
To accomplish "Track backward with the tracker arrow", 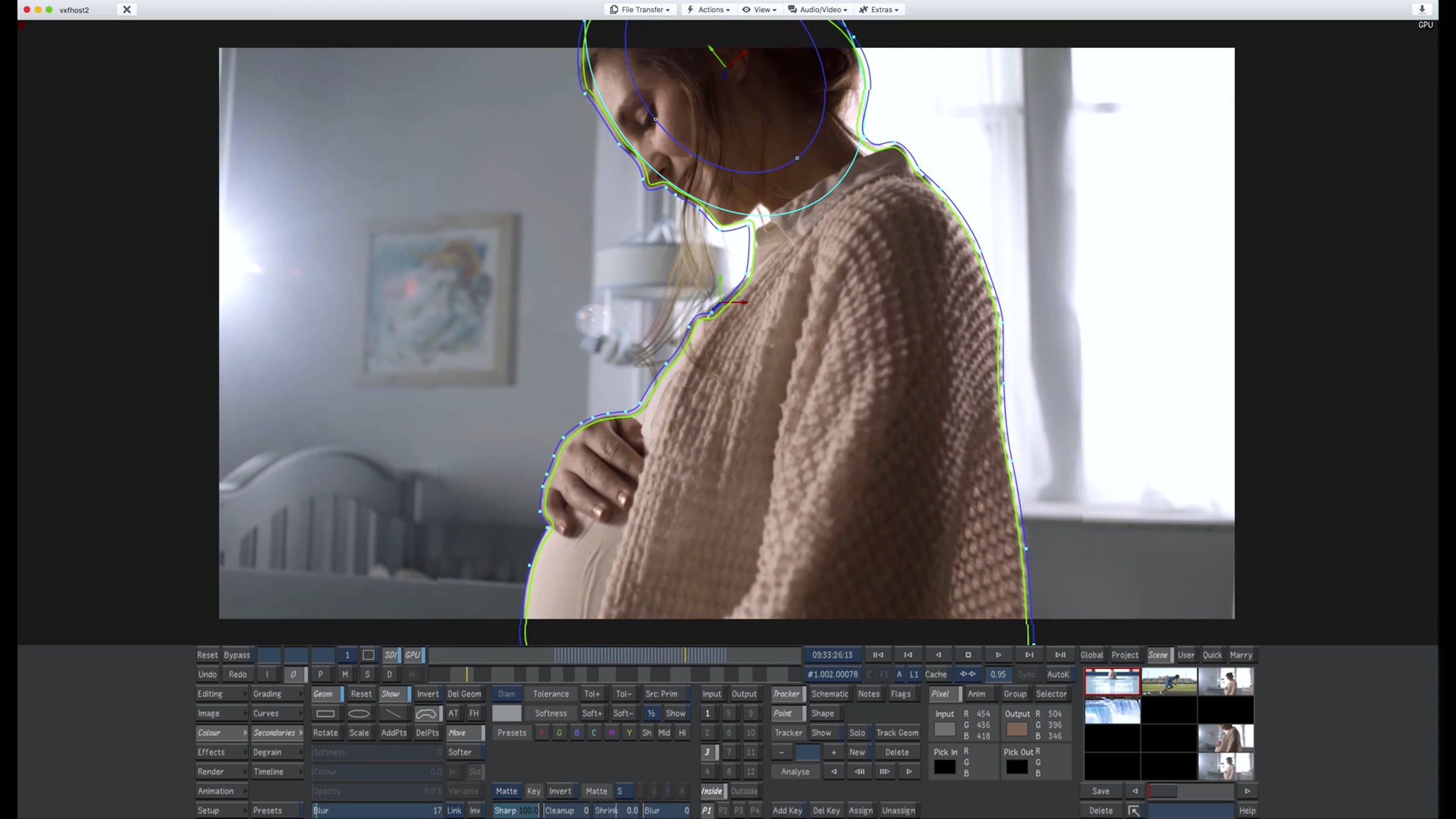I will click(x=834, y=772).
